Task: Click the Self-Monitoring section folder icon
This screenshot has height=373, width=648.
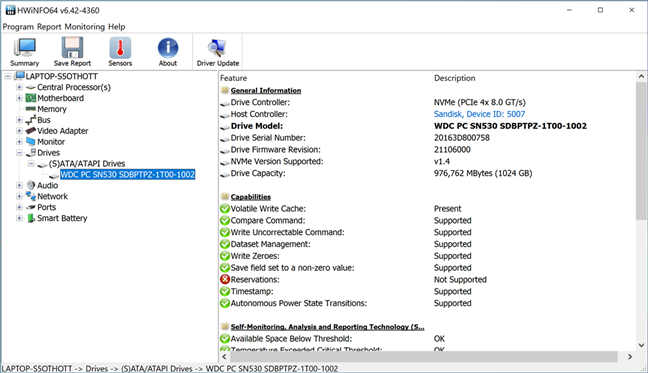Action: [224, 326]
